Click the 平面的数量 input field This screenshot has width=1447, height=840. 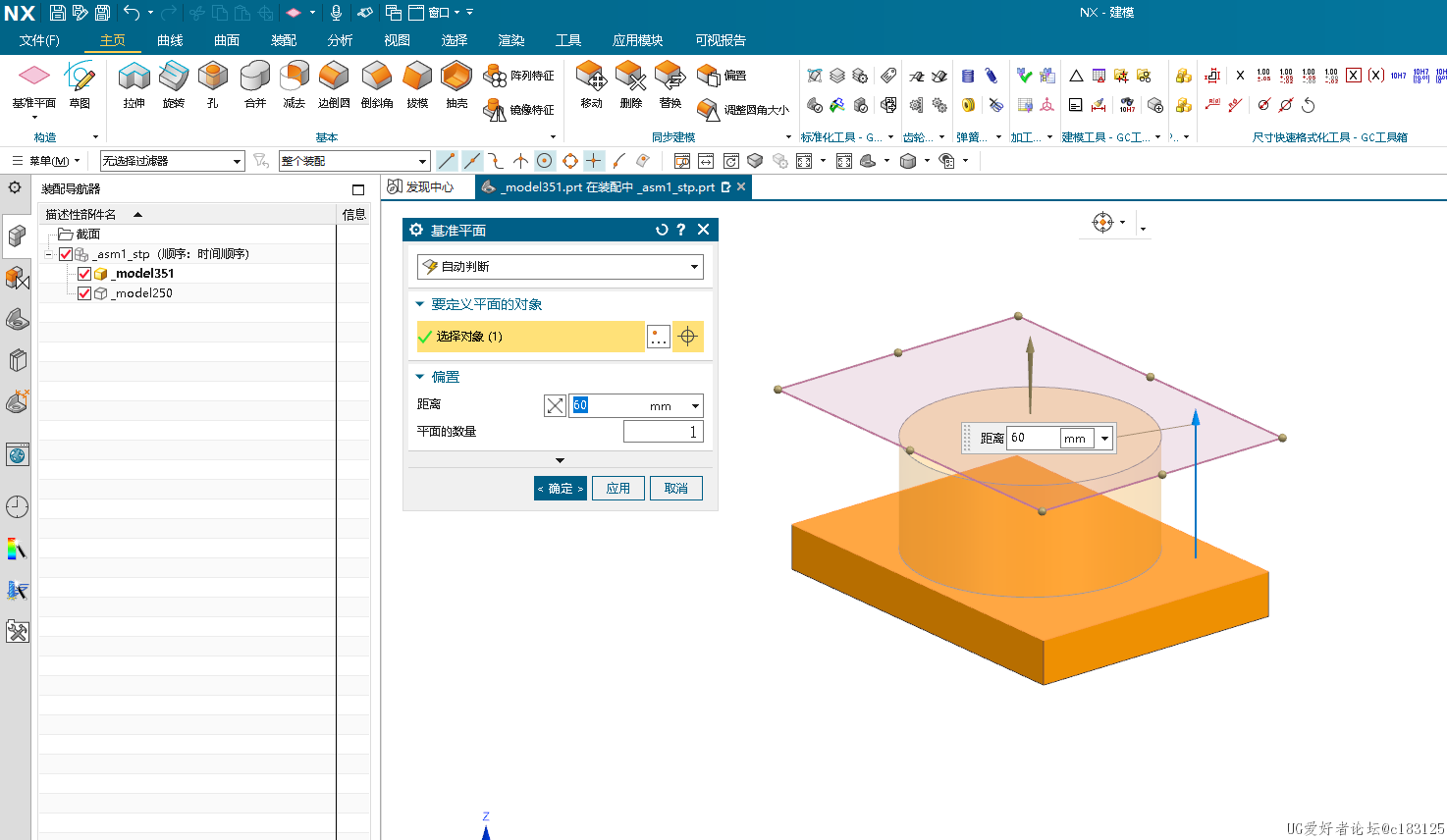664,432
